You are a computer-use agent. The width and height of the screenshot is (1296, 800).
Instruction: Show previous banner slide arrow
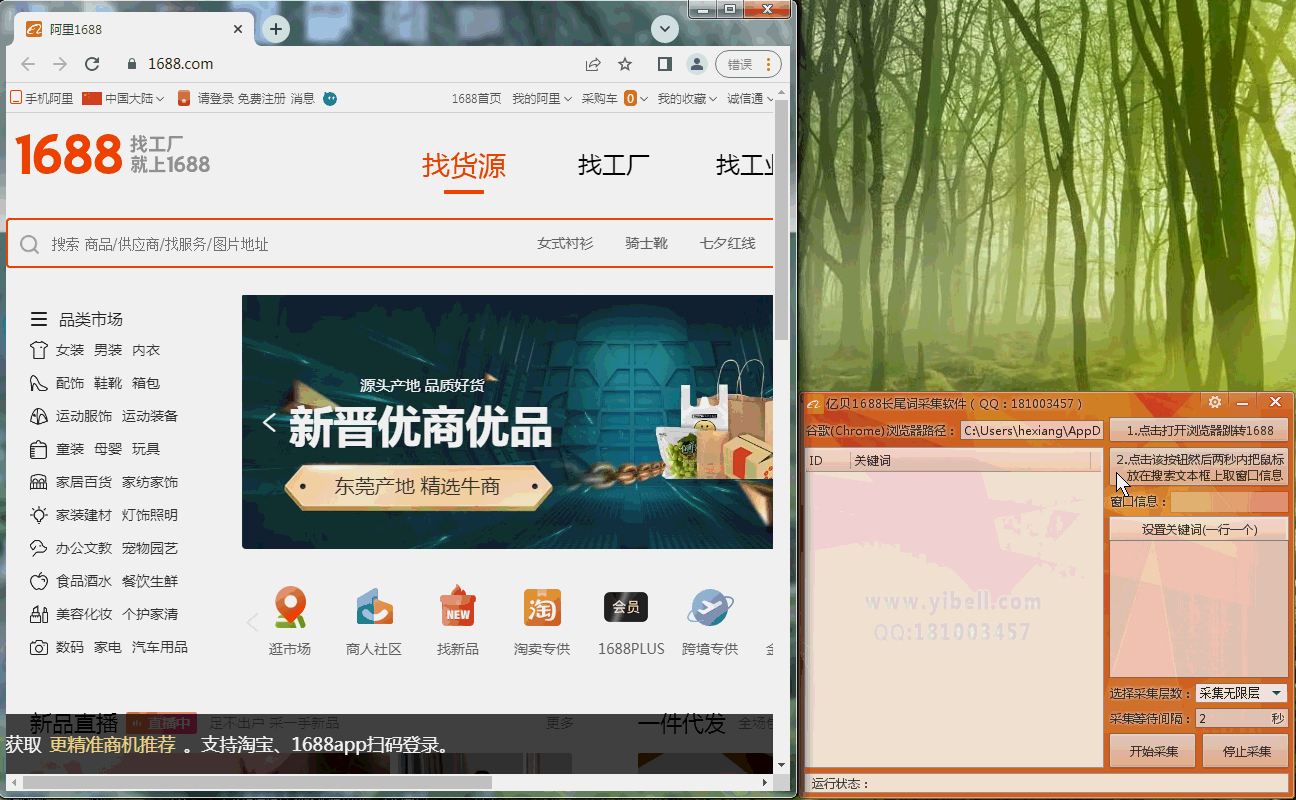pos(268,422)
